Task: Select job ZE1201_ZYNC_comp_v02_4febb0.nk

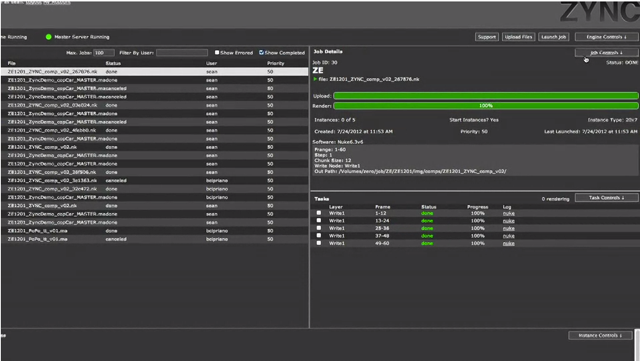Action: pyautogui.click(x=154, y=130)
